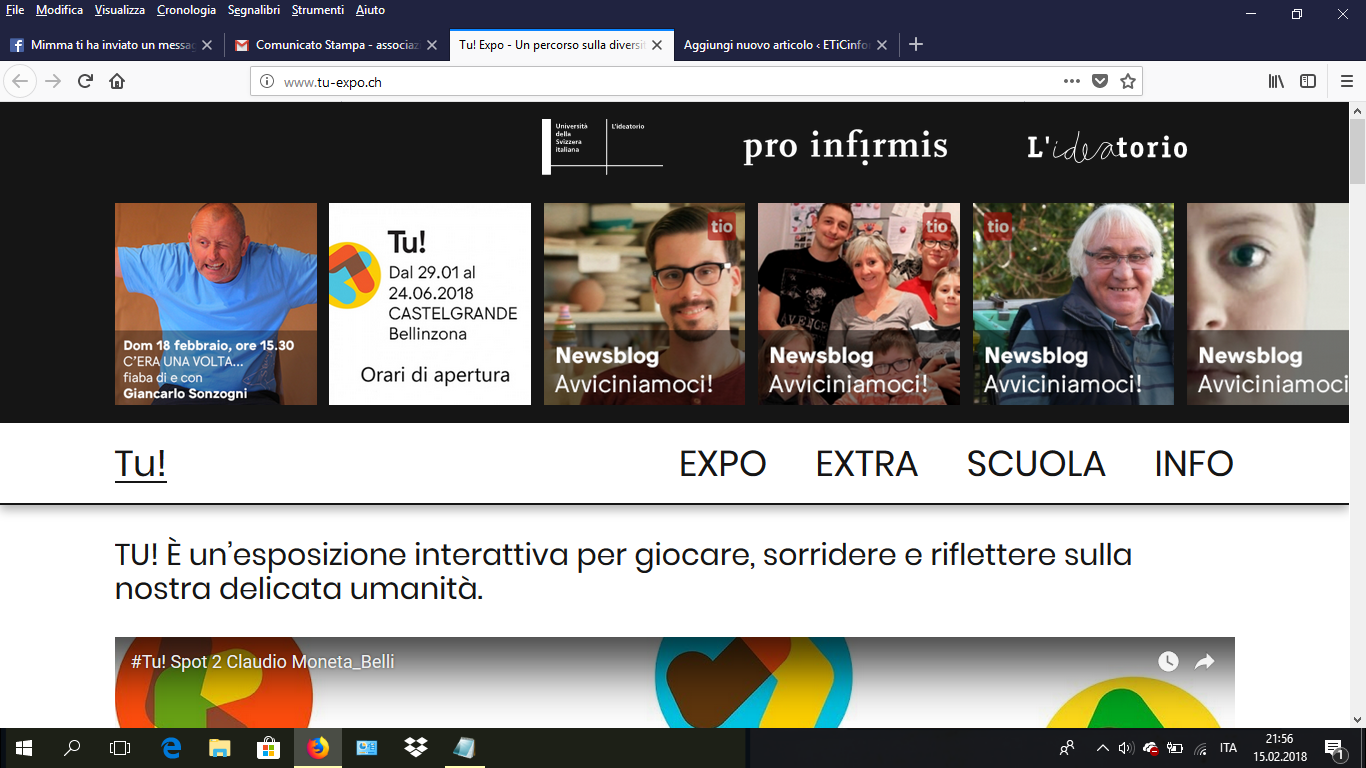Open page actions three-dot menu

coord(1071,82)
